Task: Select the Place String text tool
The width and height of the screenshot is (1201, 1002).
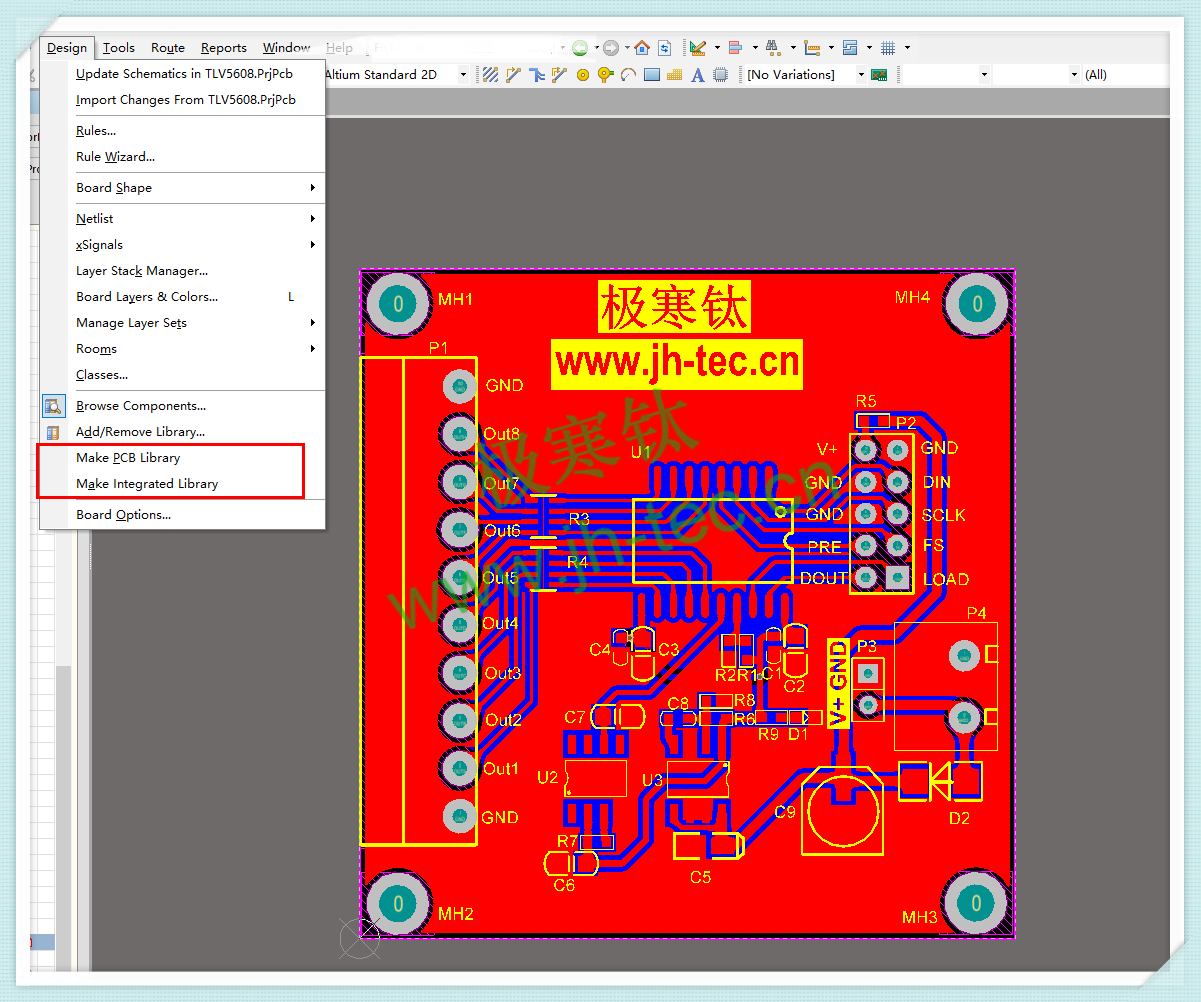Action: click(698, 75)
